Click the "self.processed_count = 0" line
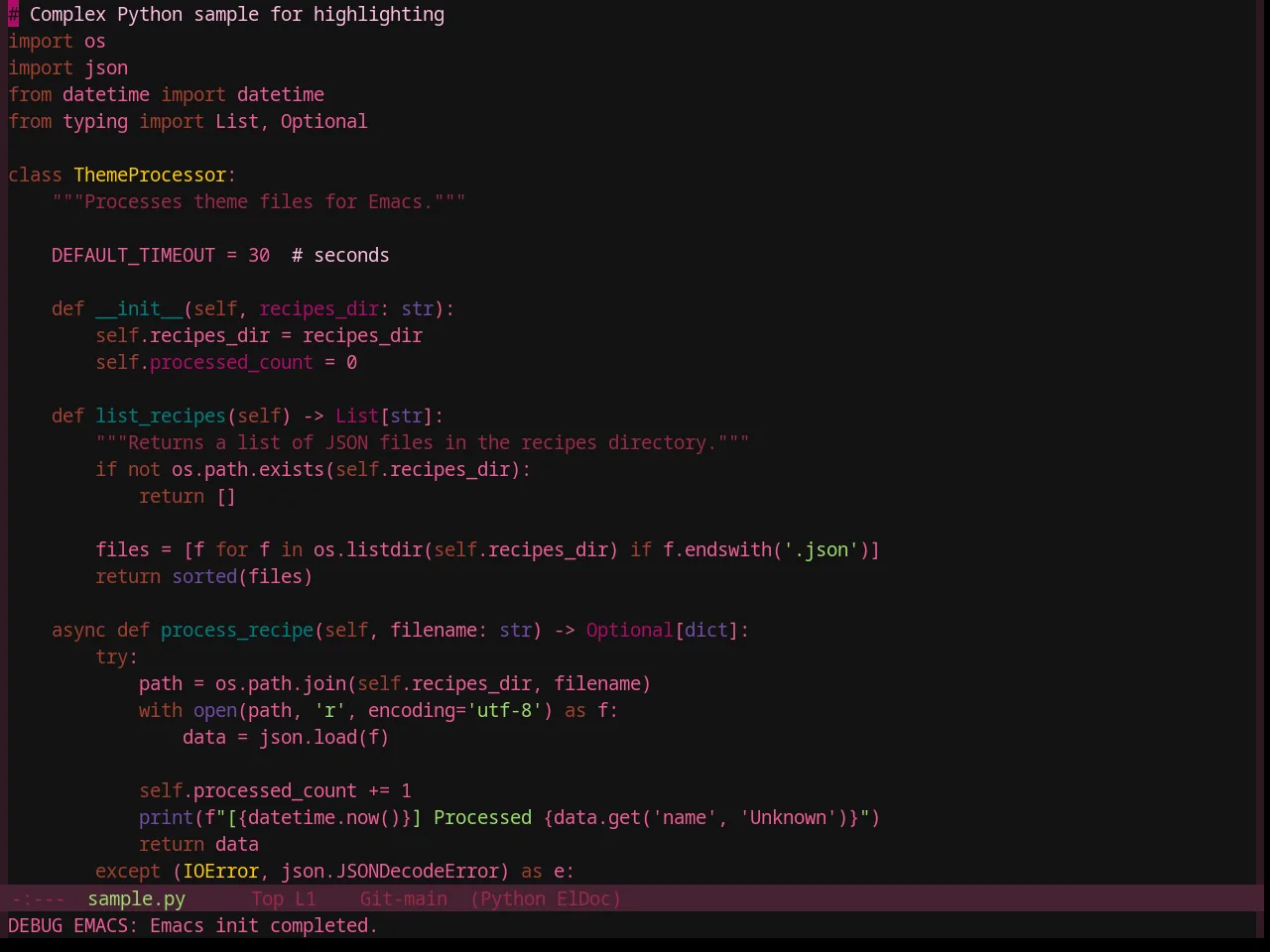 [x=226, y=362]
